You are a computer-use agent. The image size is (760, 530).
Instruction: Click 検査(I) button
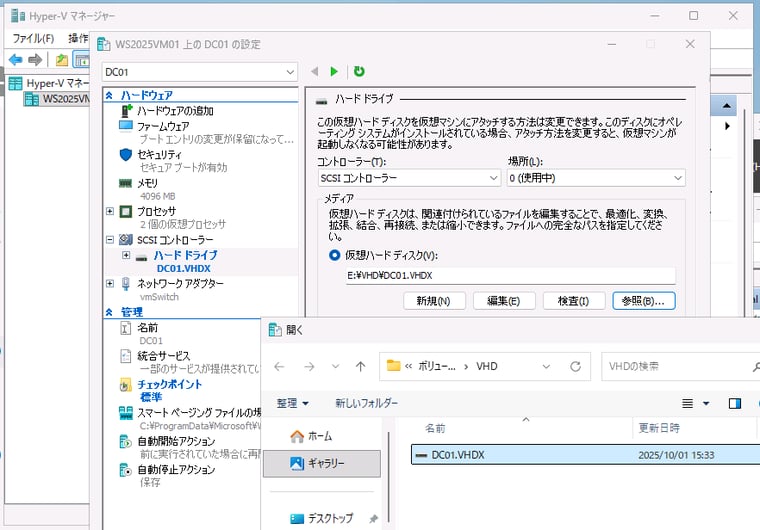coord(573,301)
